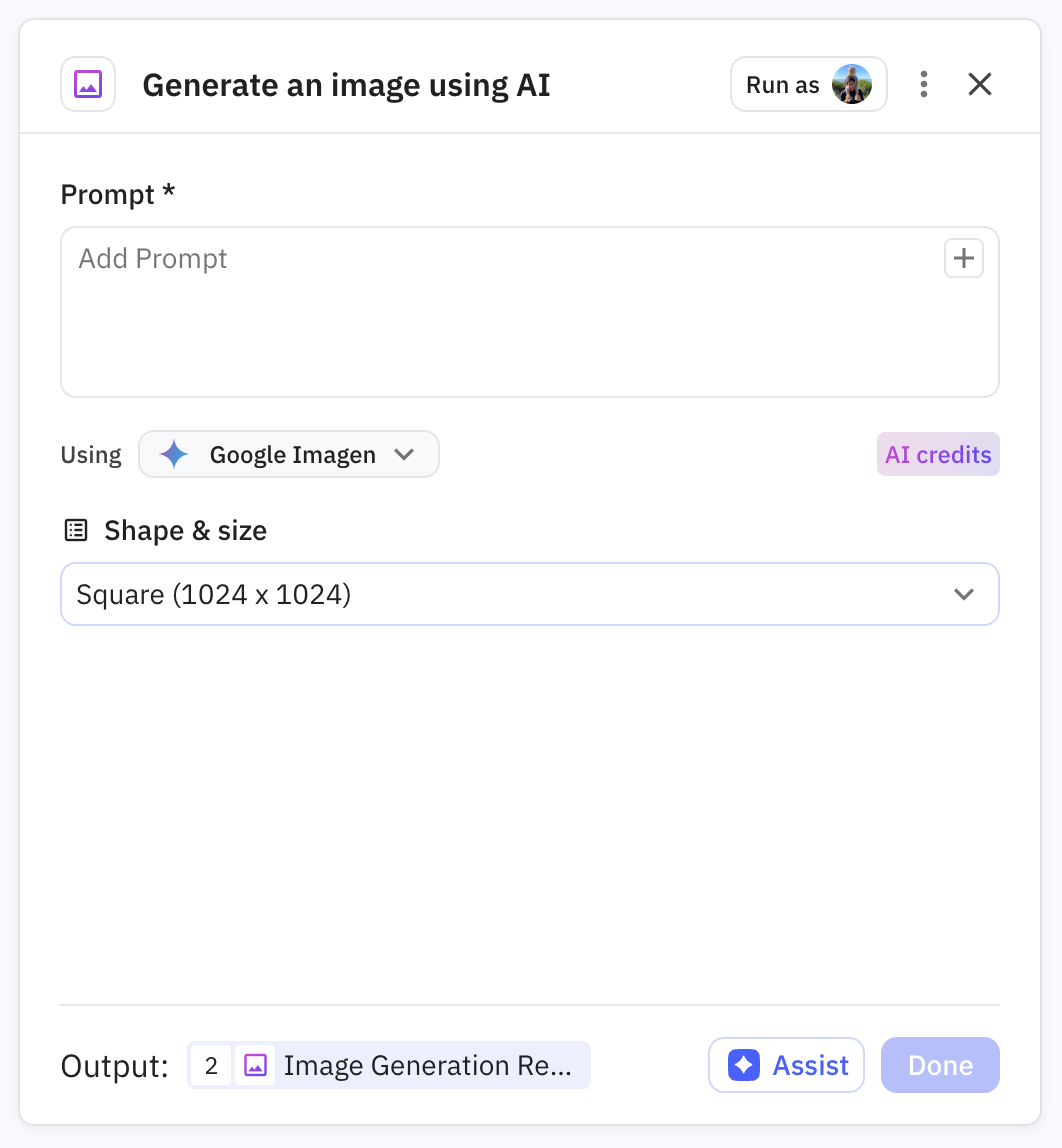The width and height of the screenshot is (1062, 1148).
Task: Click the step number 2 badge in Output
Action: 211,1066
